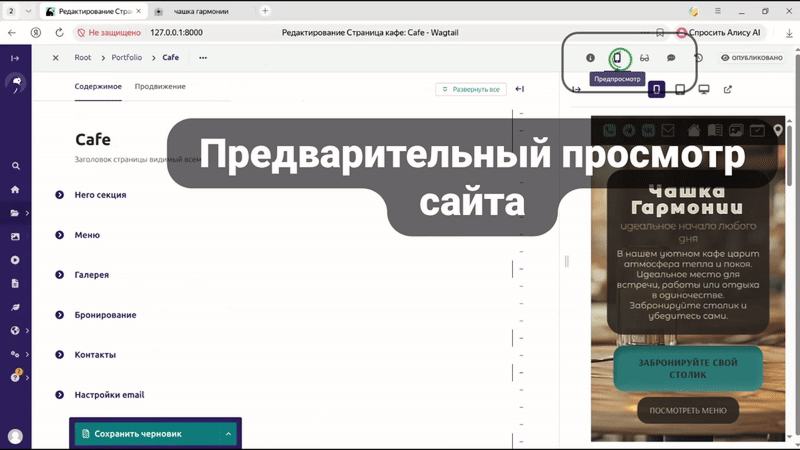Viewport: 800px width, 450px height.
Task: Open a new browser tab with plus
Action: 265,11
